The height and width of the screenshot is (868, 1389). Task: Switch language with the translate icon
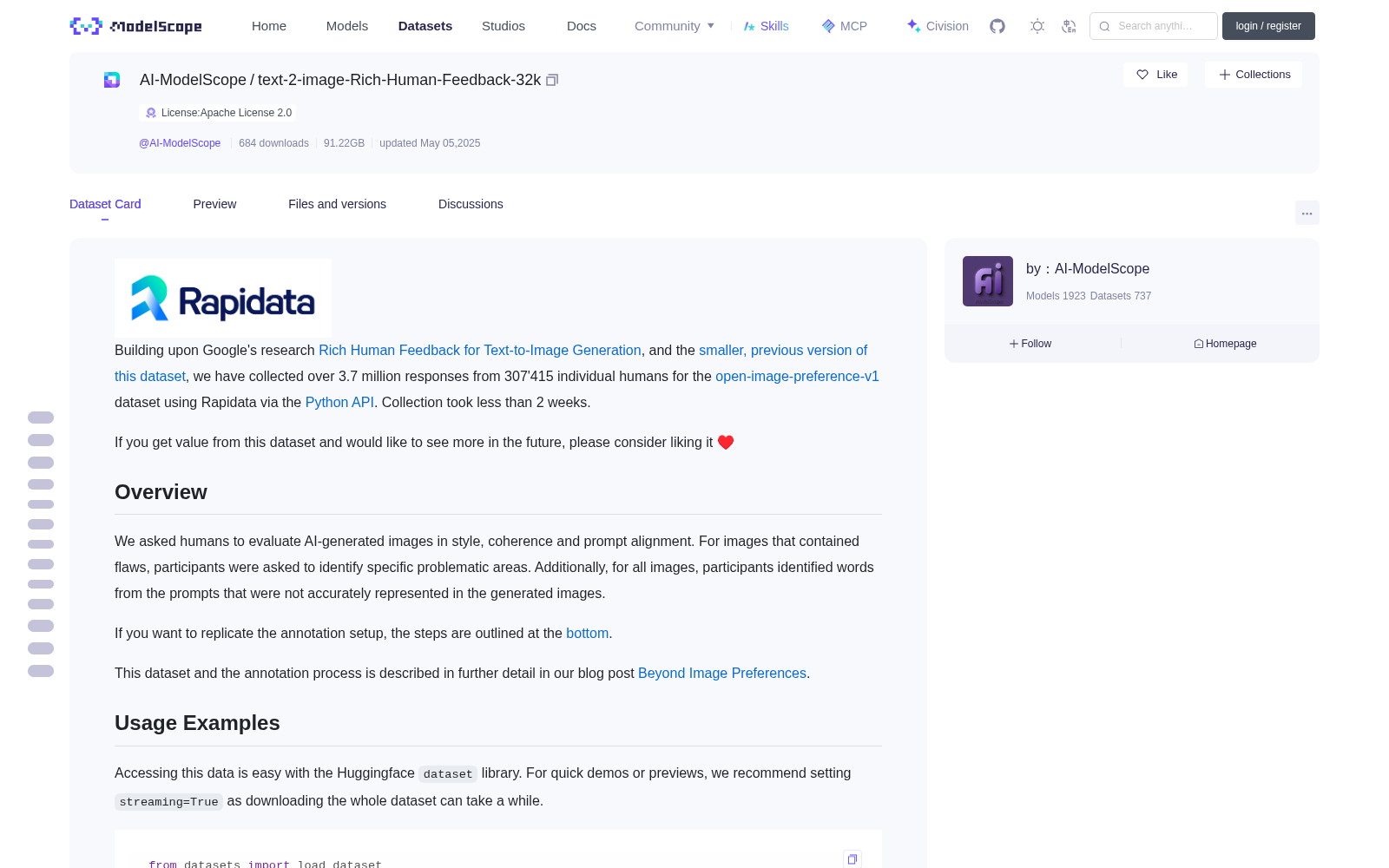pos(1070,26)
